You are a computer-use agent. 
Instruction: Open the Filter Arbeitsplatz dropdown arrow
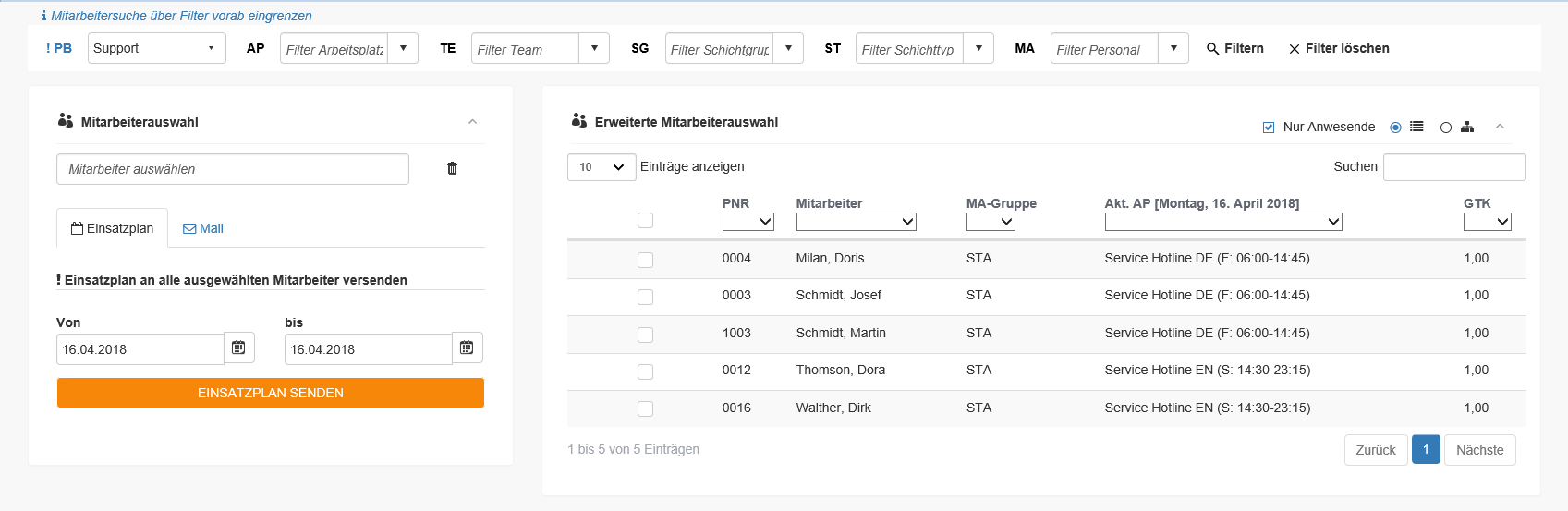click(403, 48)
